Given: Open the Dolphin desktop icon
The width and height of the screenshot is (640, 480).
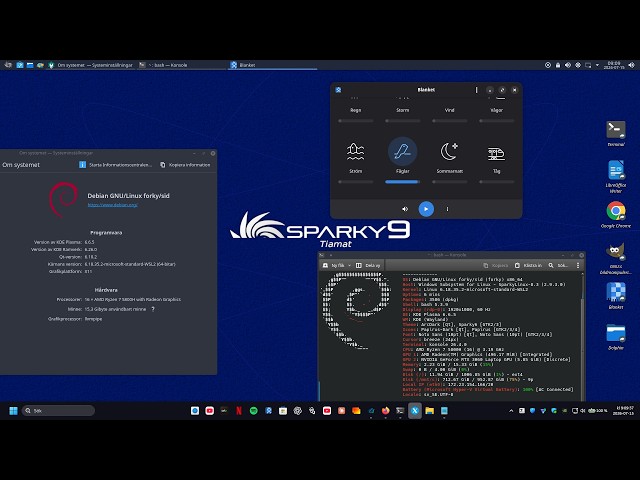Looking at the screenshot, I should (616, 337).
